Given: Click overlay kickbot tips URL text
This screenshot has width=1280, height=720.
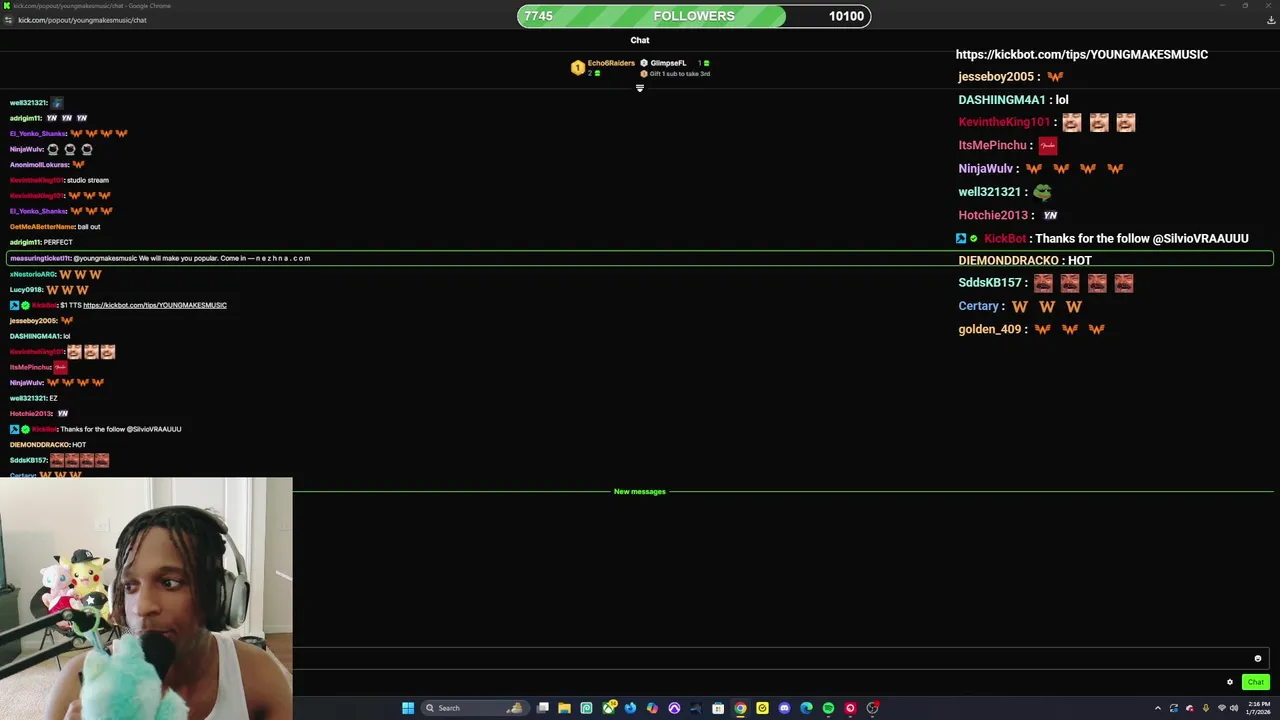Looking at the screenshot, I should pos(1082,54).
